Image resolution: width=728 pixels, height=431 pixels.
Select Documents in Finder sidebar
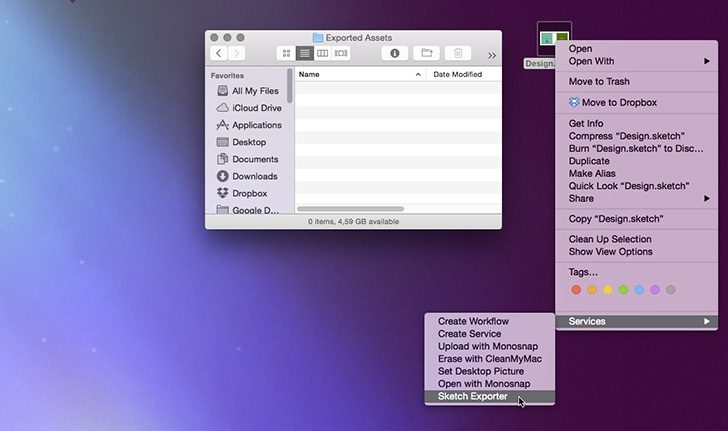tap(255, 159)
